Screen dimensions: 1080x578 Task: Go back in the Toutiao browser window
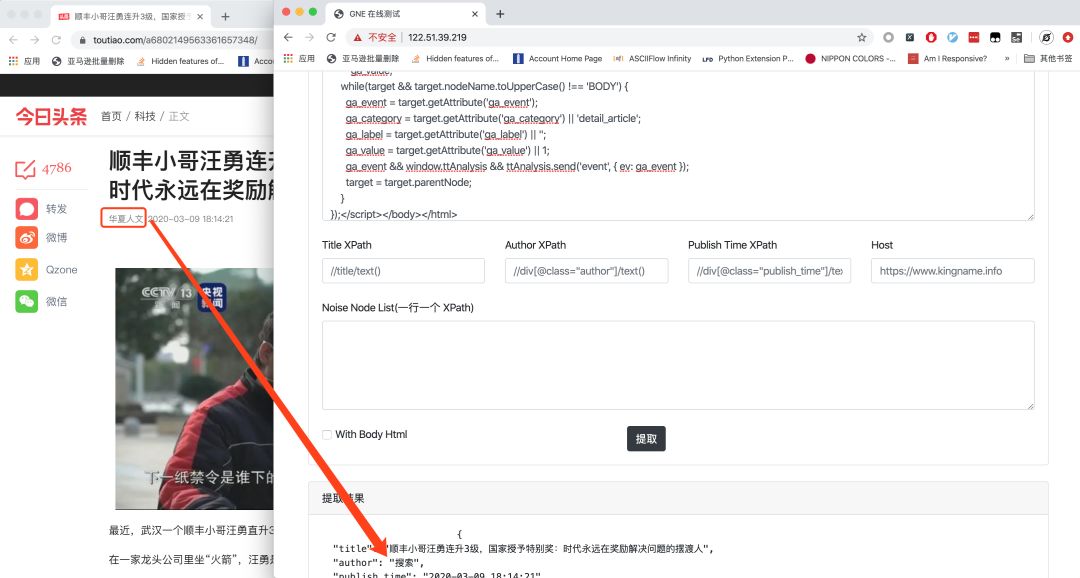tap(13, 40)
